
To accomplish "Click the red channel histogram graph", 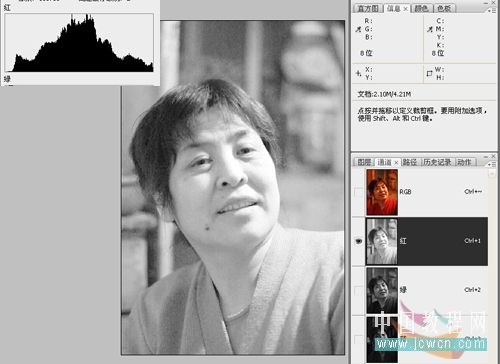I will coord(79,43).
